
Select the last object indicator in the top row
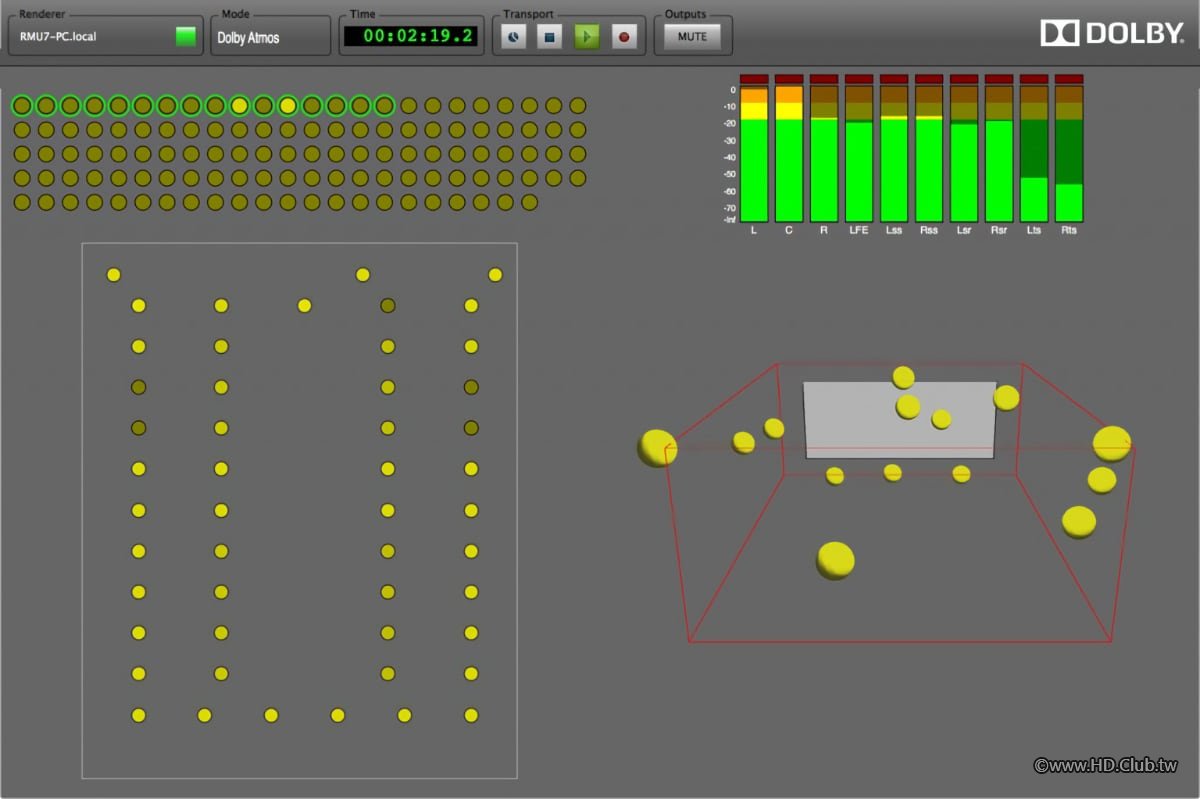(577, 105)
